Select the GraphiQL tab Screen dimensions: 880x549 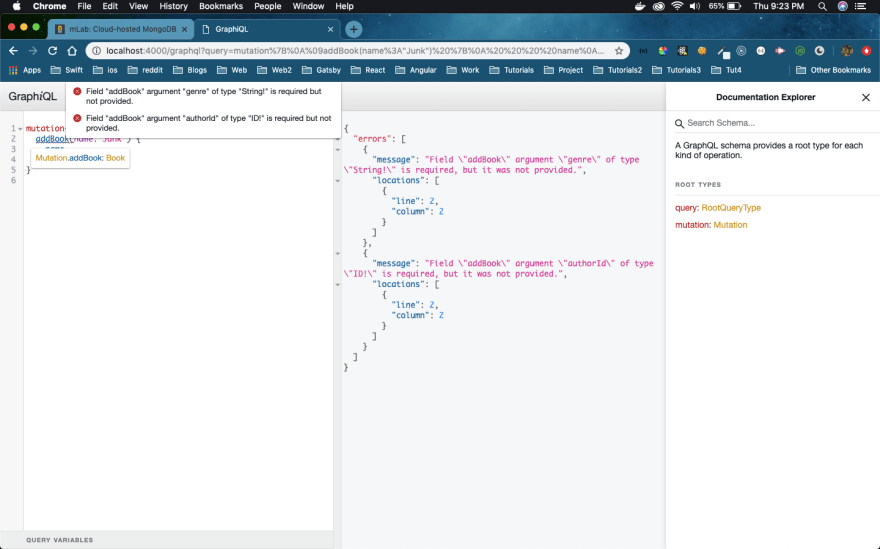(267, 29)
